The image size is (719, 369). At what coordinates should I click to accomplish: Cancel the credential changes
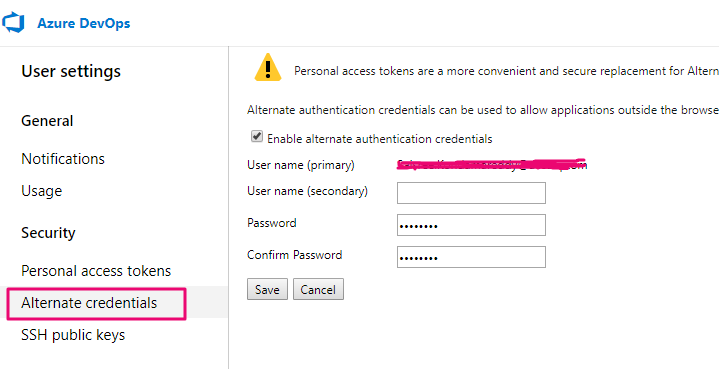[318, 289]
